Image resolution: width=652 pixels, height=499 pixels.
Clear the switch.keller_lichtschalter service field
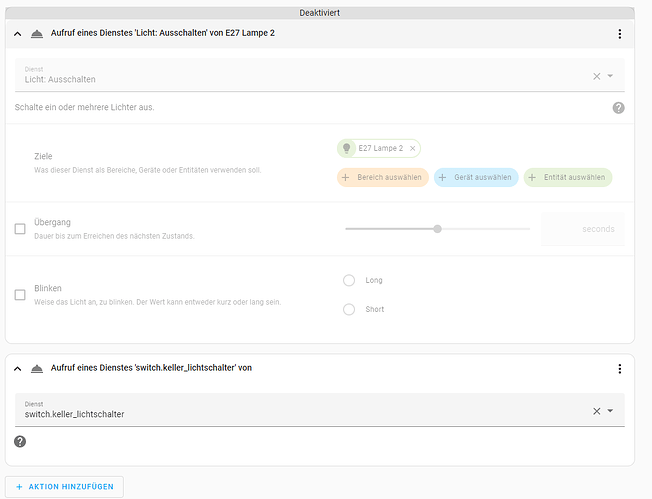(597, 411)
